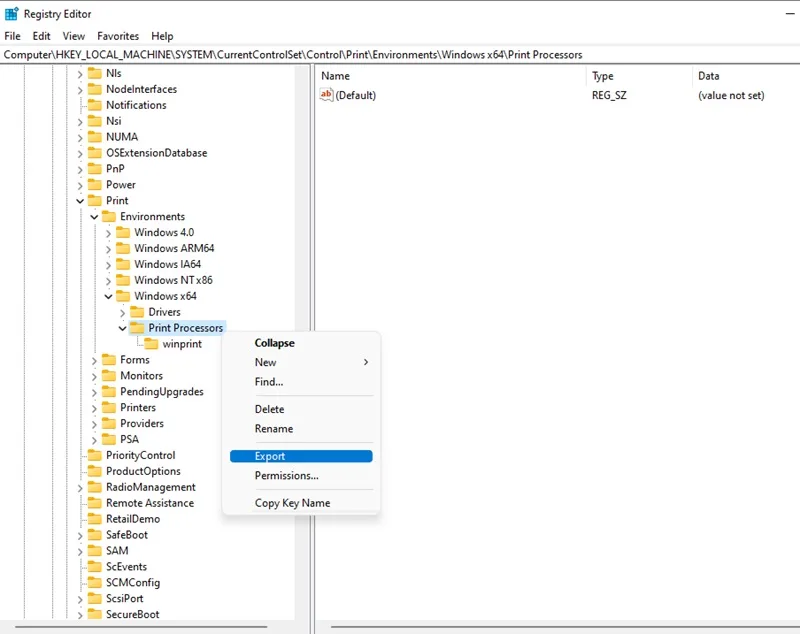Click the Monitors folder icon

click(x=109, y=375)
